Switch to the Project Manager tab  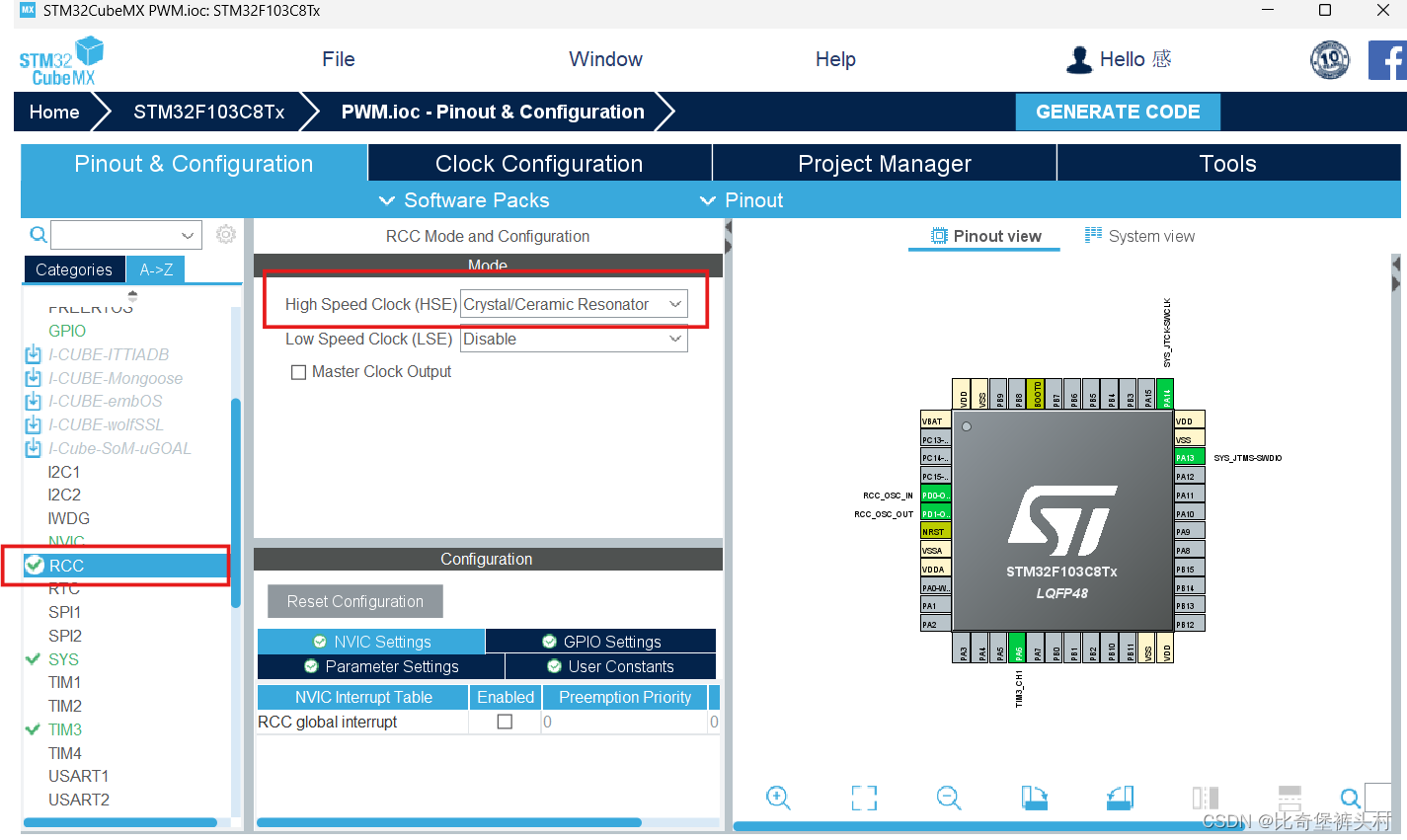pyautogui.click(x=885, y=164)
